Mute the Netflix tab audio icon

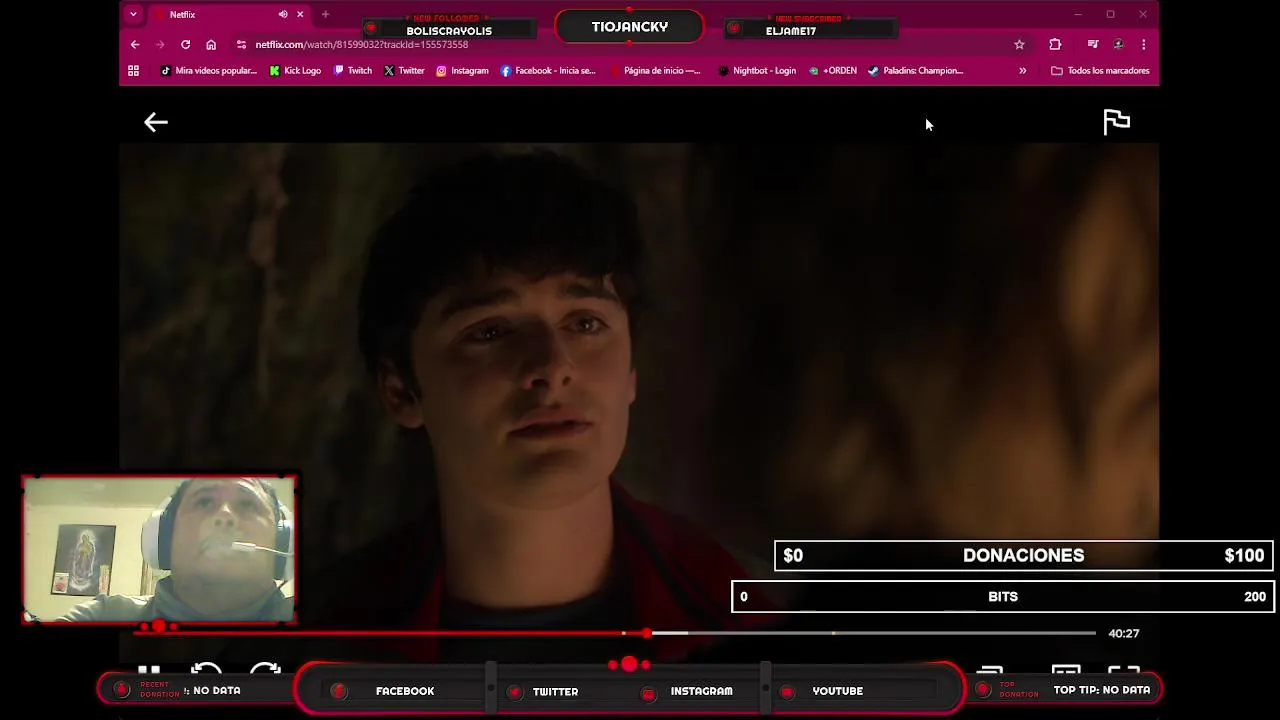283,14
